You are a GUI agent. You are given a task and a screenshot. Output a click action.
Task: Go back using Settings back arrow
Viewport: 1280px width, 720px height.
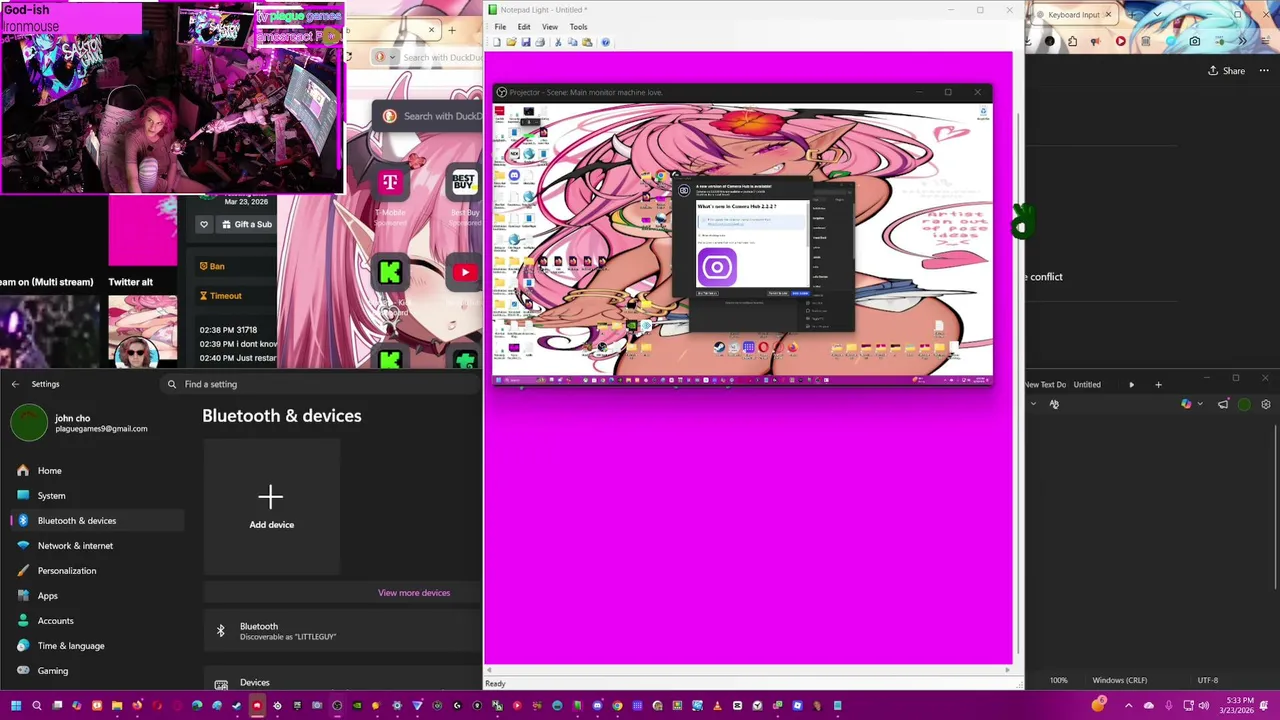(x=15, y=384)
